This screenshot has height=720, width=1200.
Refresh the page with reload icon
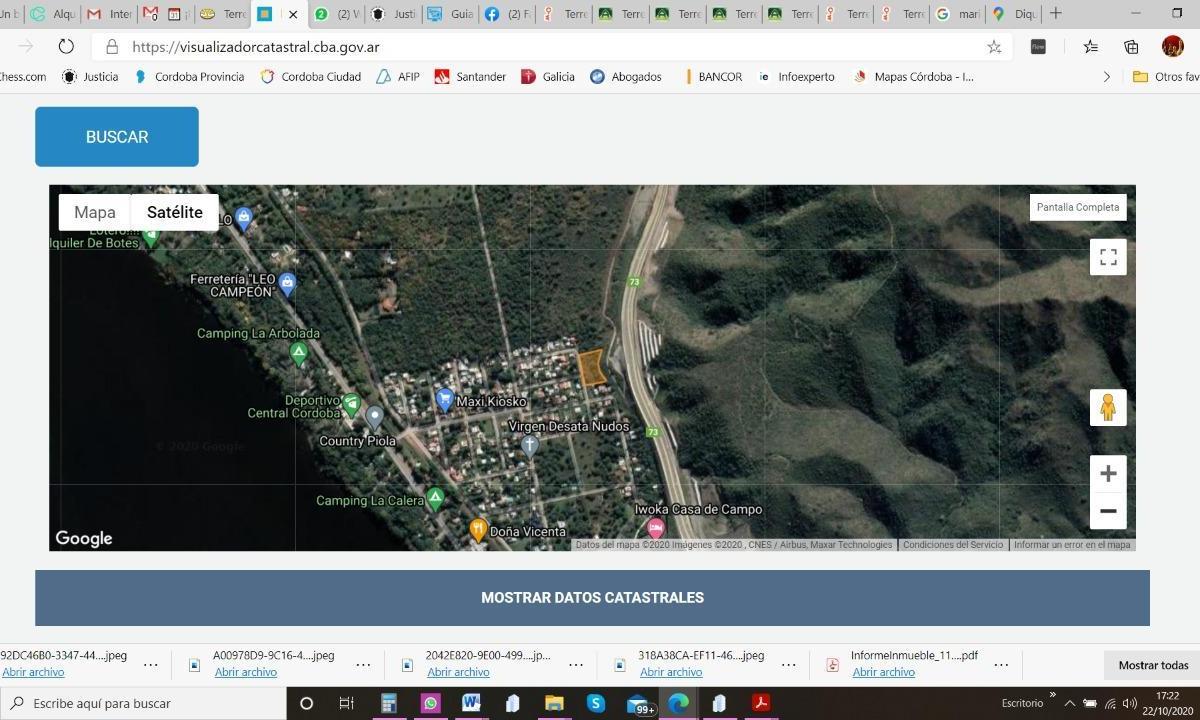click(x=66, y=47)
